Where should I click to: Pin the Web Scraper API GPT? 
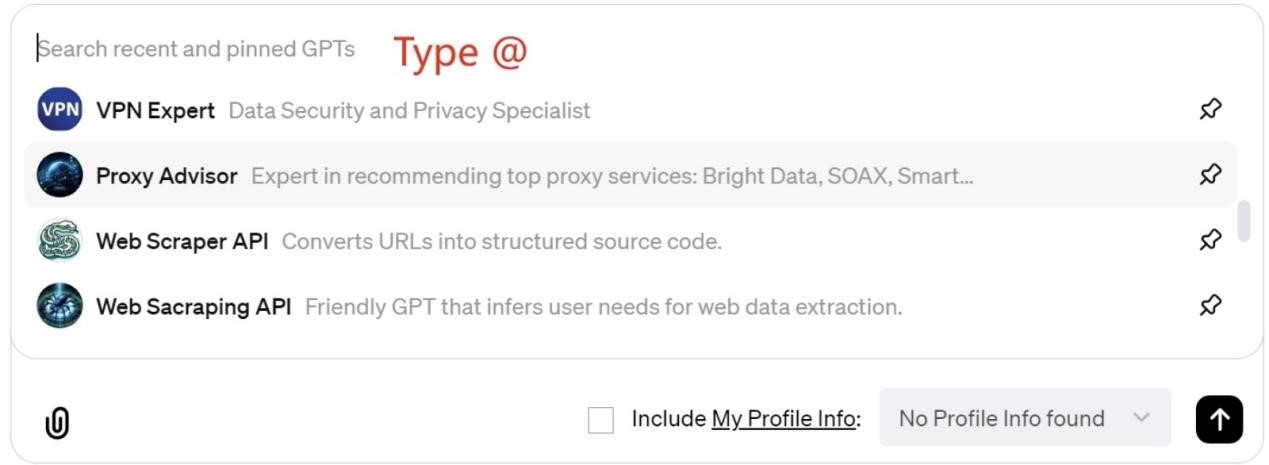click(x=1210, y=240)
